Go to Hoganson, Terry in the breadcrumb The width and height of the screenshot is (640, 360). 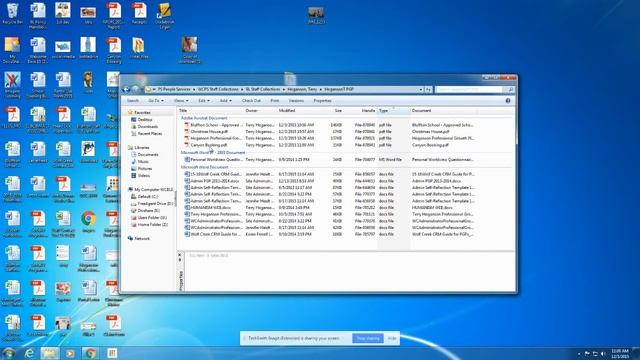point(302,89)
